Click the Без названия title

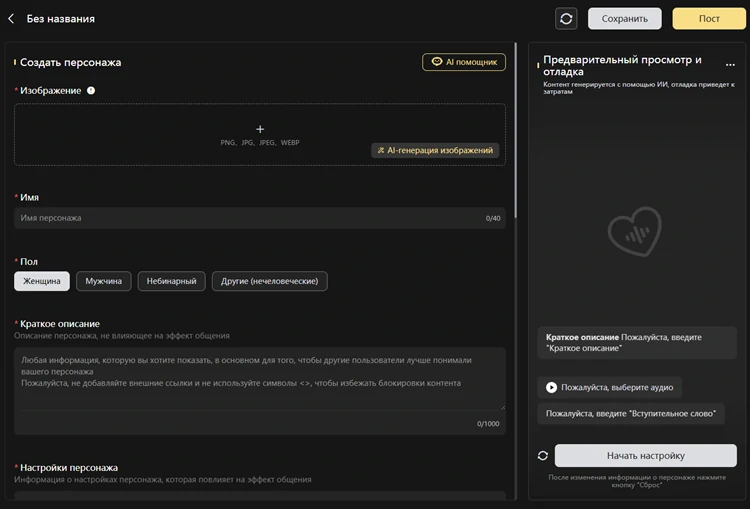[61, 19]
